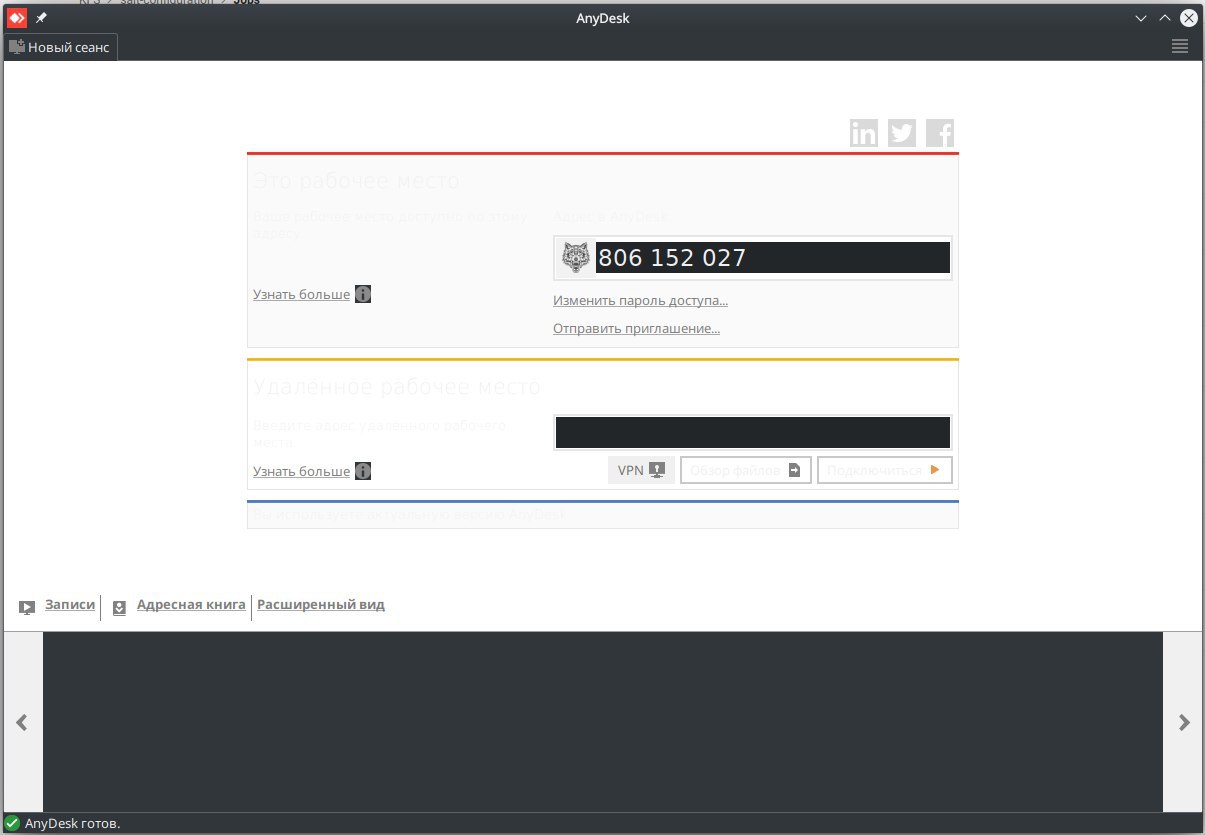This screenshot has width=1205, height=835.
Task: Close the AnyDesk window
Action: (1188, 18)
